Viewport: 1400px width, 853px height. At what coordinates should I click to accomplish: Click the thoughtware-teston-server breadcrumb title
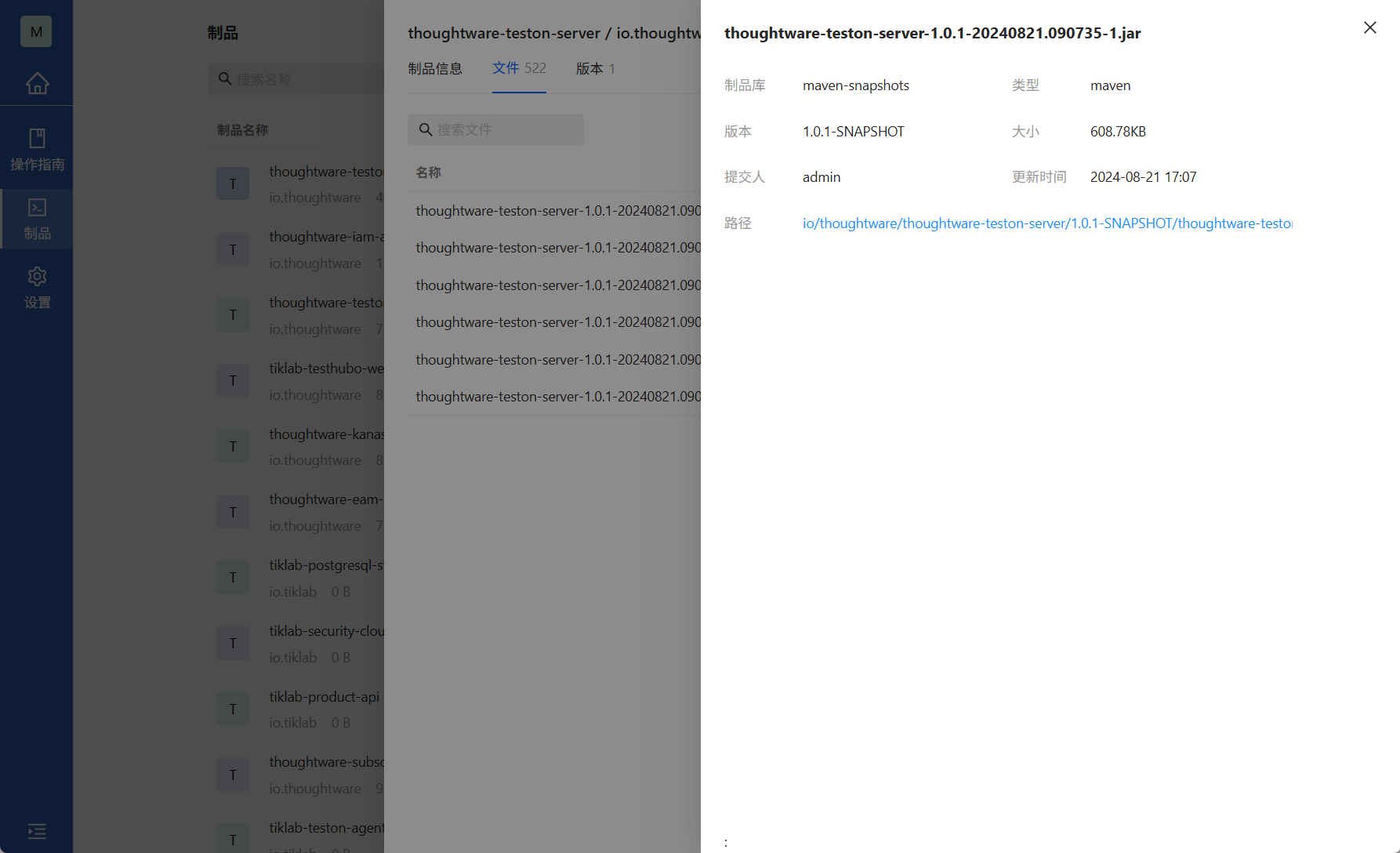tap(504, 33)
